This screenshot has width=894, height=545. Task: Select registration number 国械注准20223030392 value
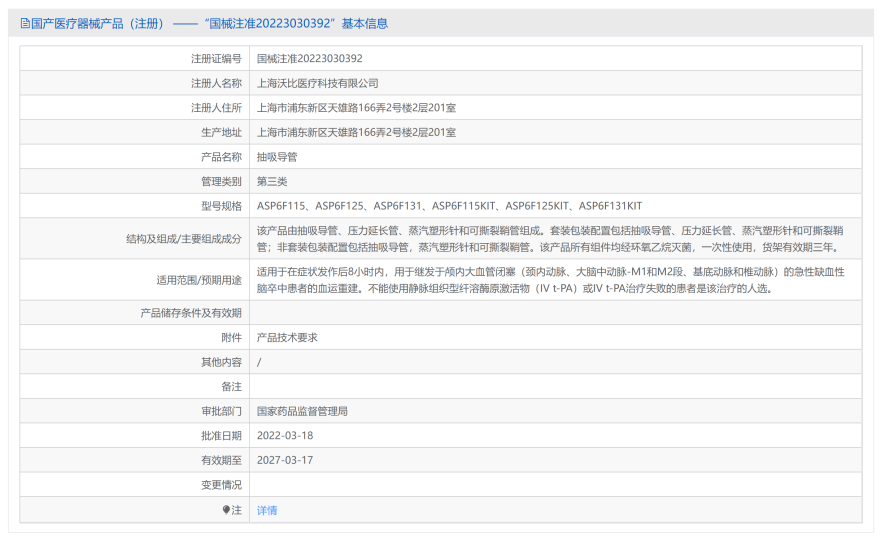point(310,59)
